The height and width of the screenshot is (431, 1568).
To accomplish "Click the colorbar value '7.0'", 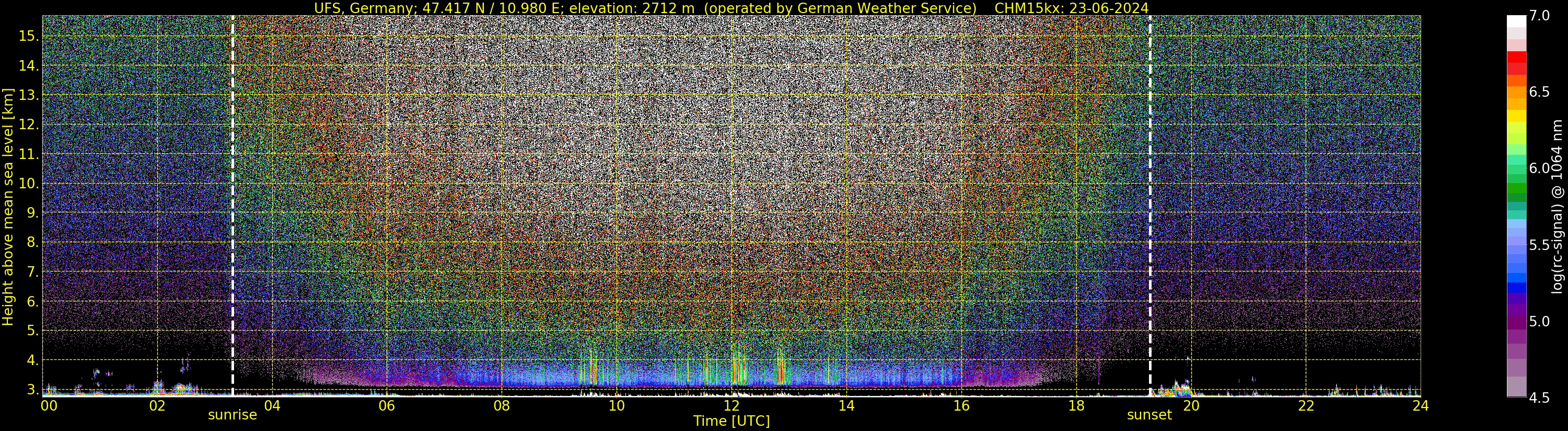I will point(1539,16).
